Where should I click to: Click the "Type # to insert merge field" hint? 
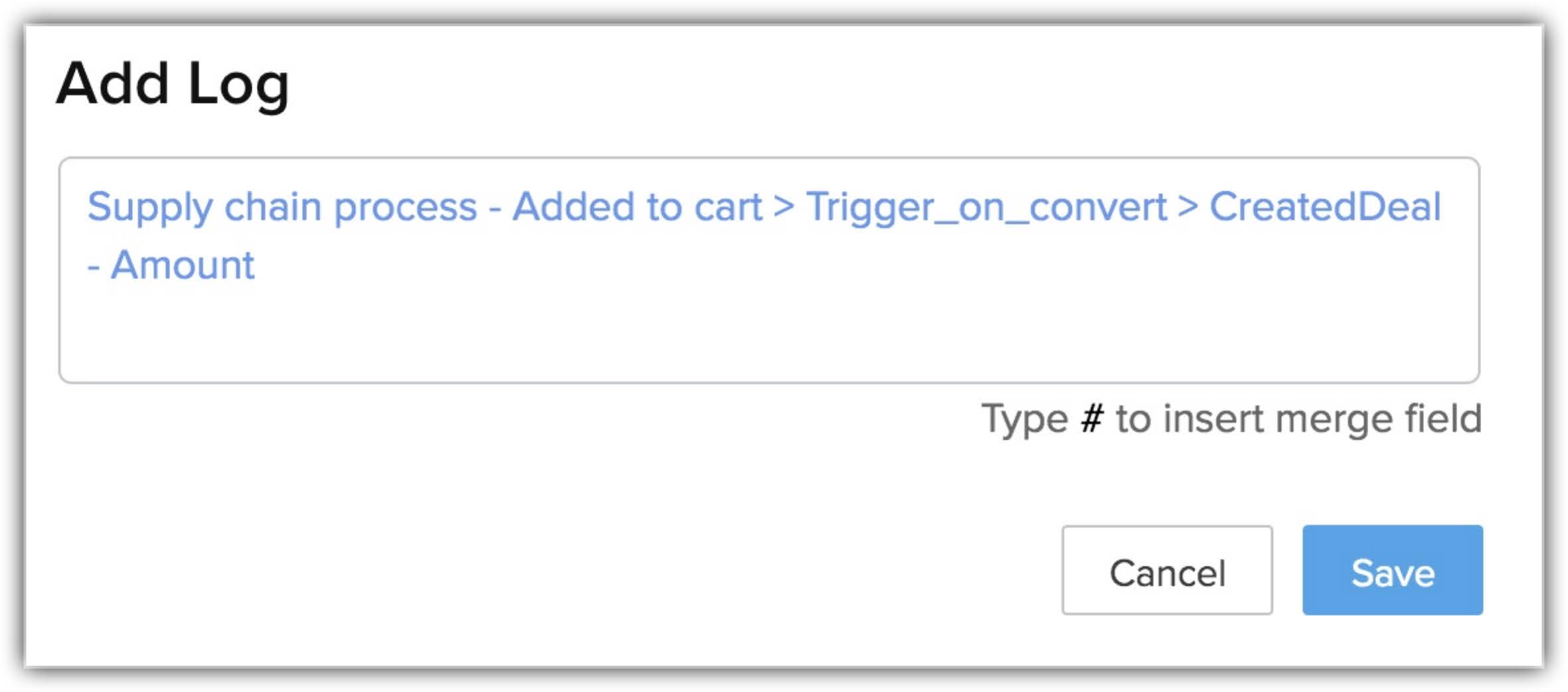[1231, 419]
